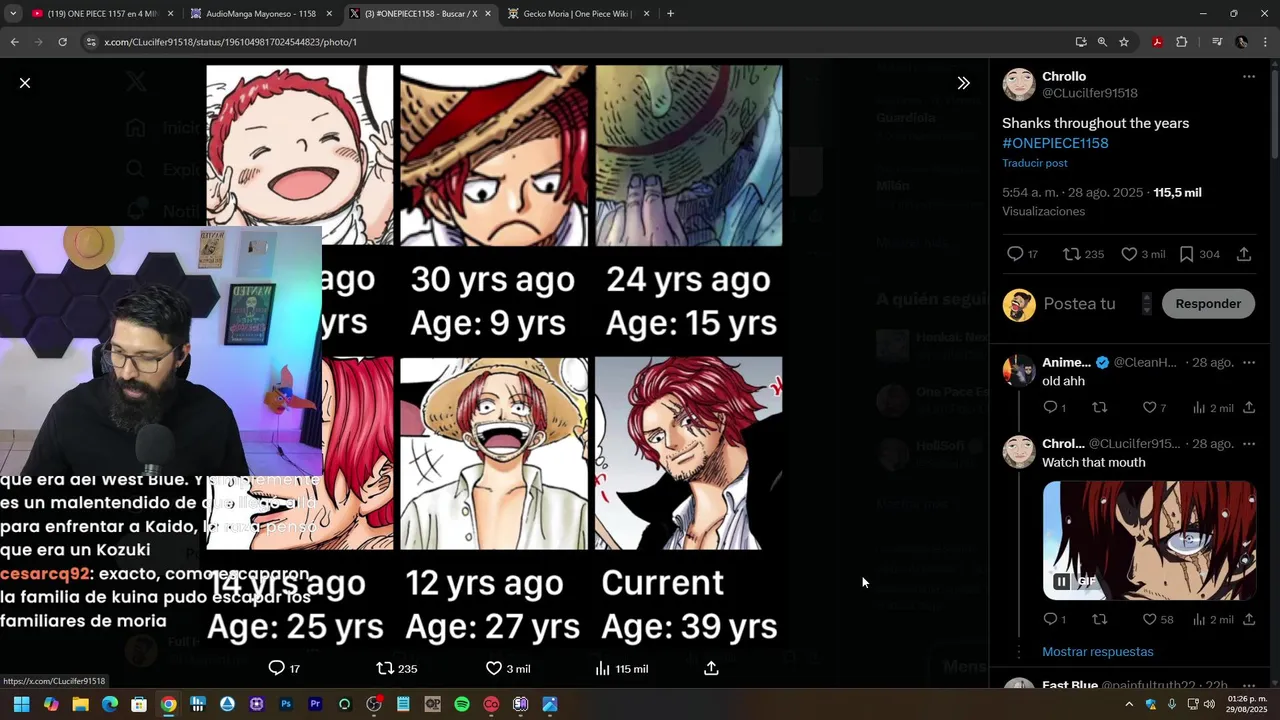Switch to ONE PIECE 1157 YouTube tab
The image size is (1280, 720).
pyautogui.click(x=100, y=14)
